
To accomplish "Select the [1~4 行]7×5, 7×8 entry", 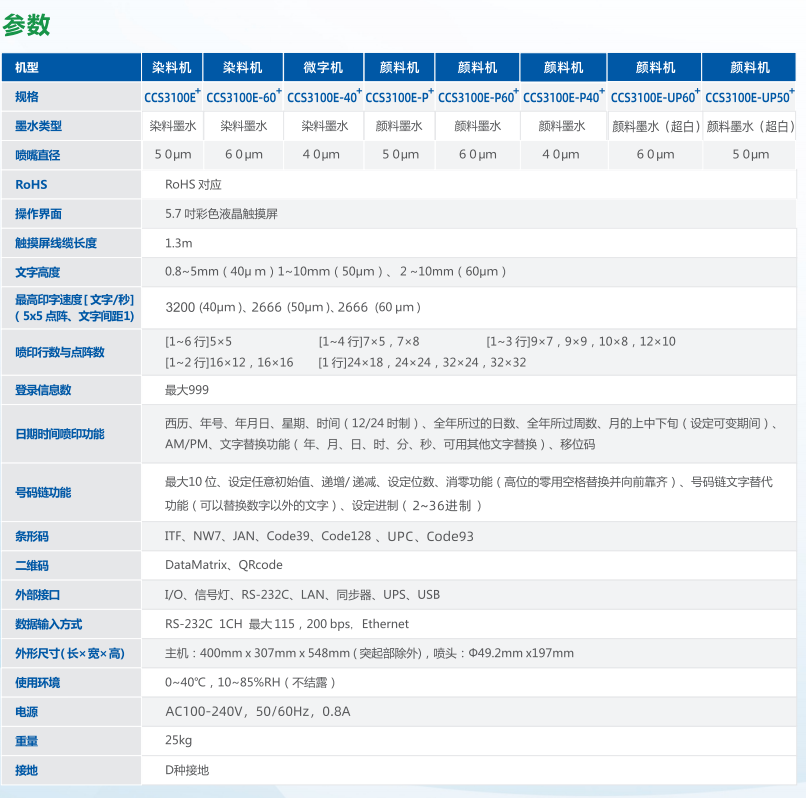I will 369,341.
